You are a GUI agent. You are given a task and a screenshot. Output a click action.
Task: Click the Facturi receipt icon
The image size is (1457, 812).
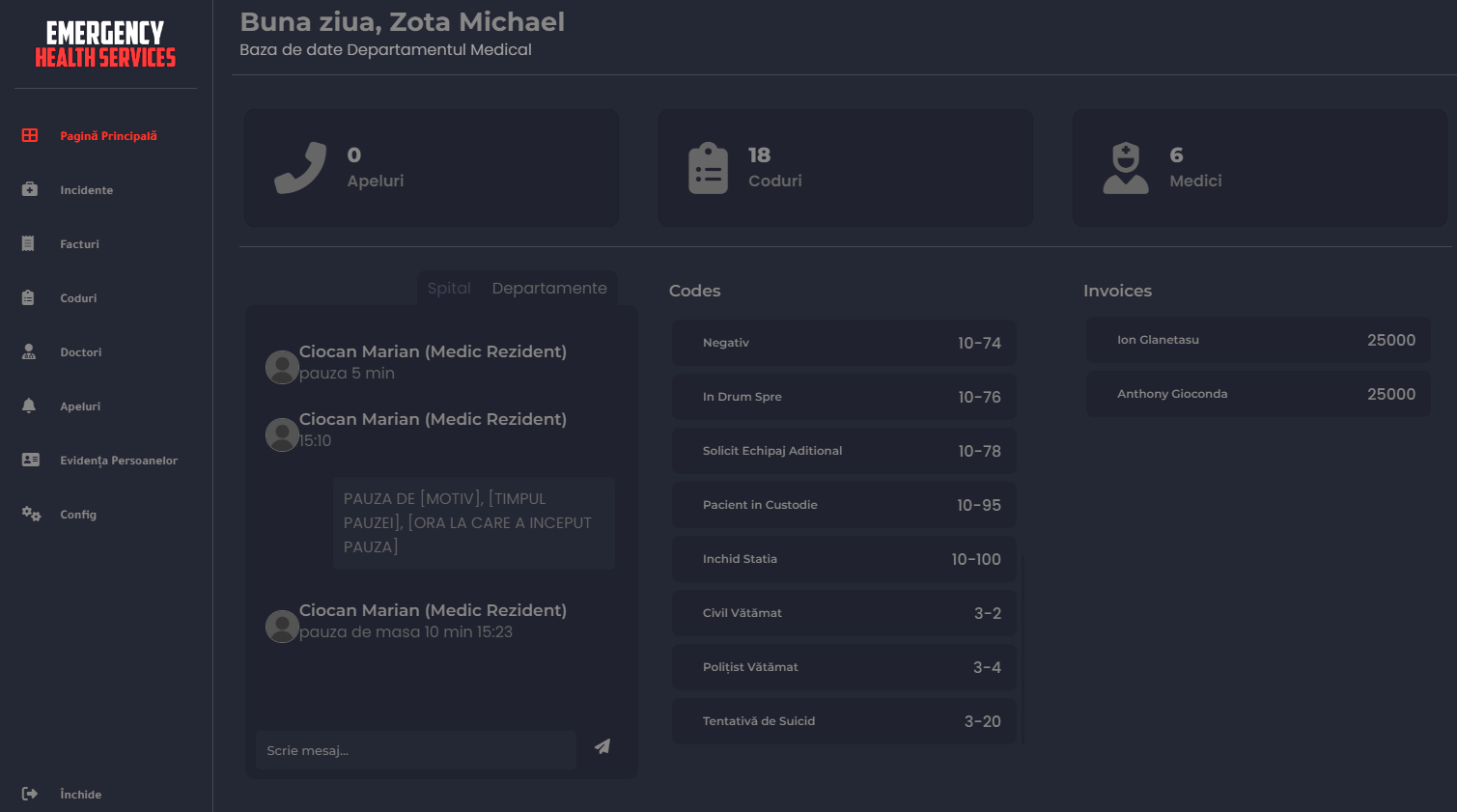28,244
